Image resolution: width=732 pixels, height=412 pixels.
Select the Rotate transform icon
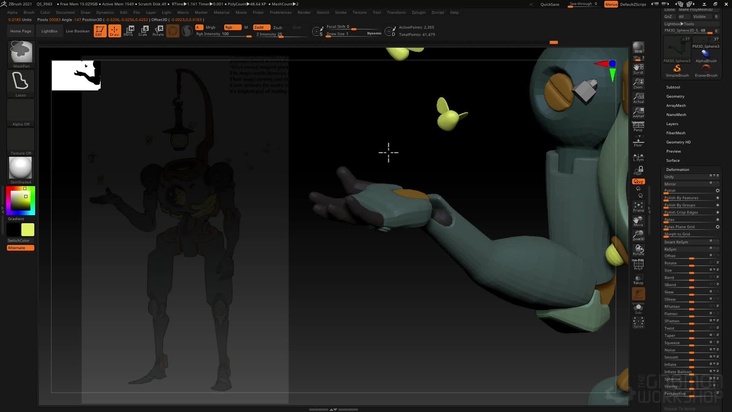(158, 31)
